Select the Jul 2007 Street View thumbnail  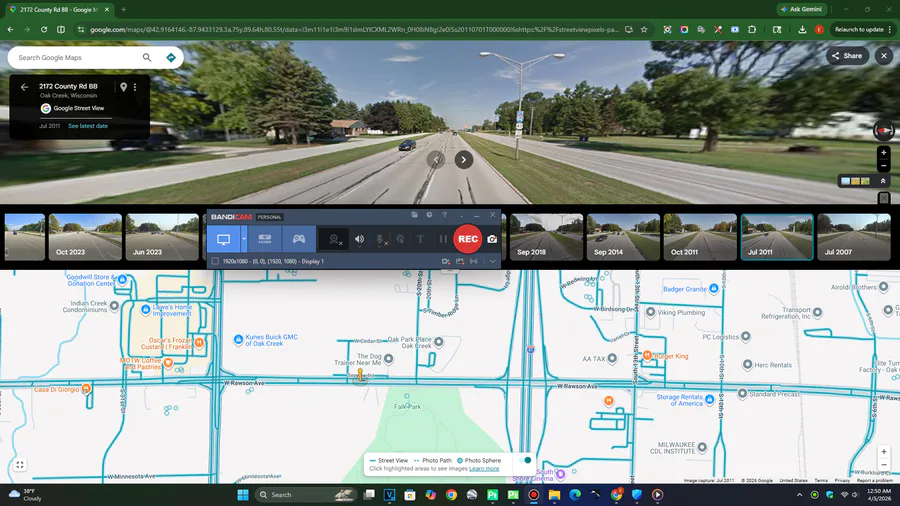tap(854, 237)
